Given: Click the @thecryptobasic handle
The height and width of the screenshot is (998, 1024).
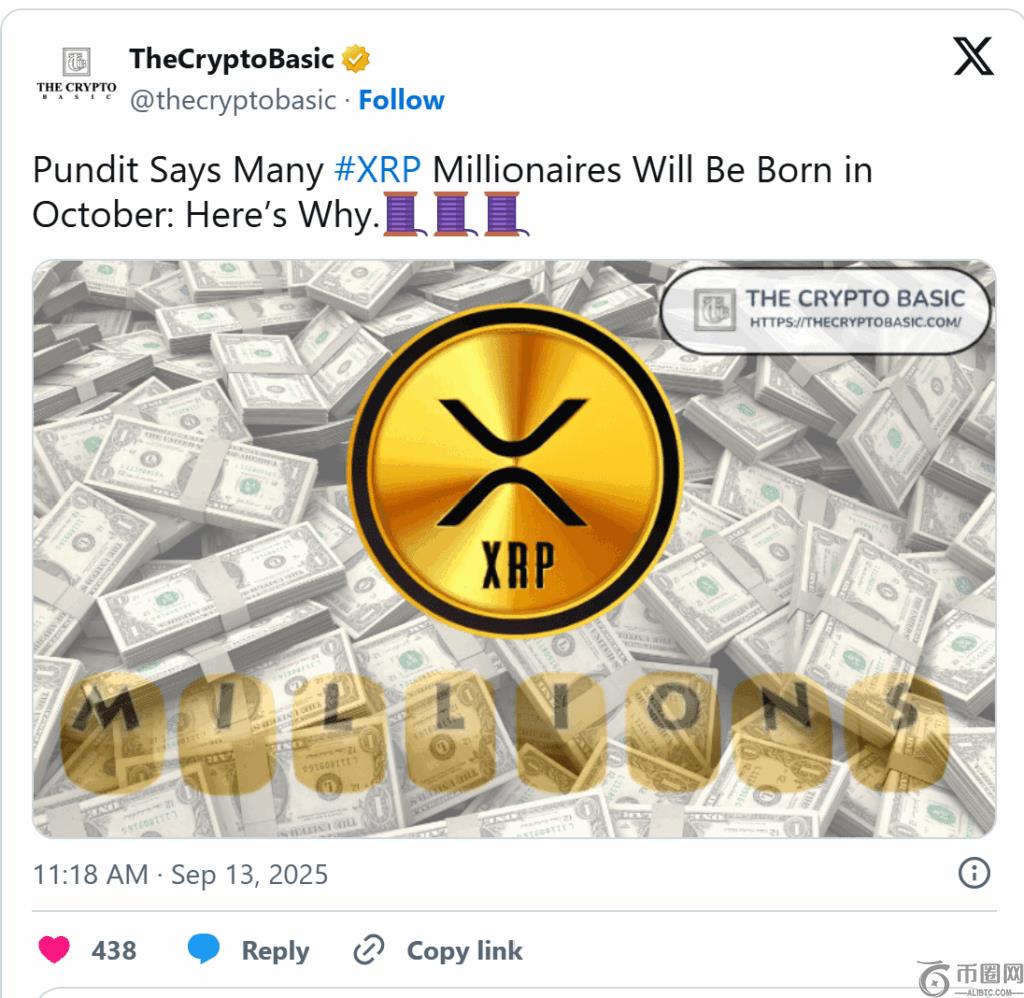Looking at the screenshot, I should 233,100.
